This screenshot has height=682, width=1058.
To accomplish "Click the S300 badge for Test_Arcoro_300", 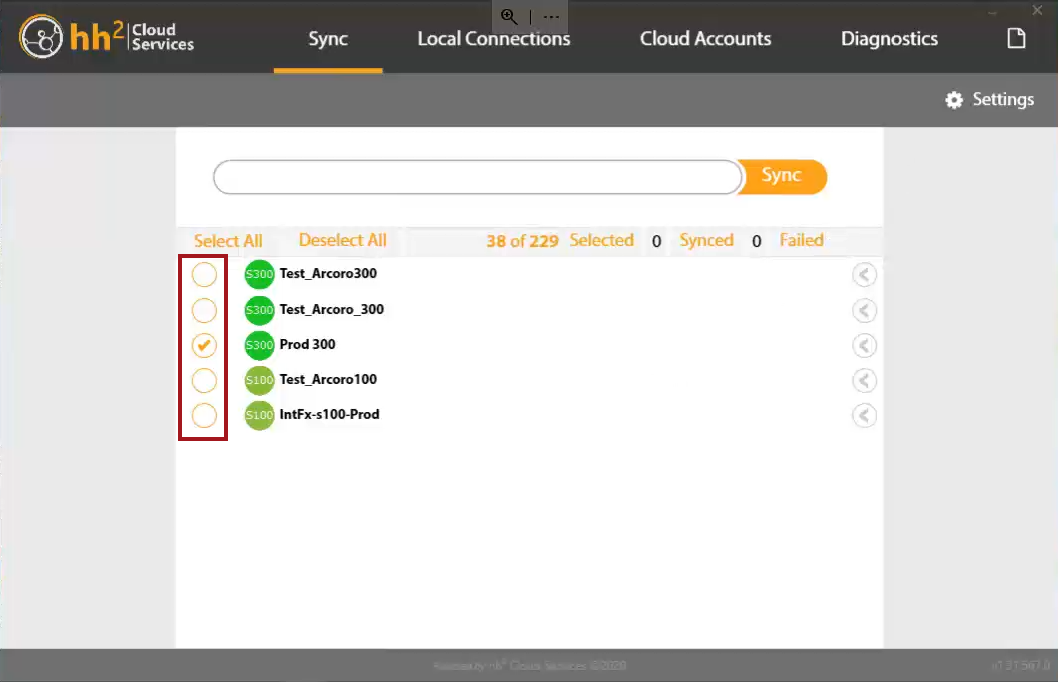I will 259,310.
